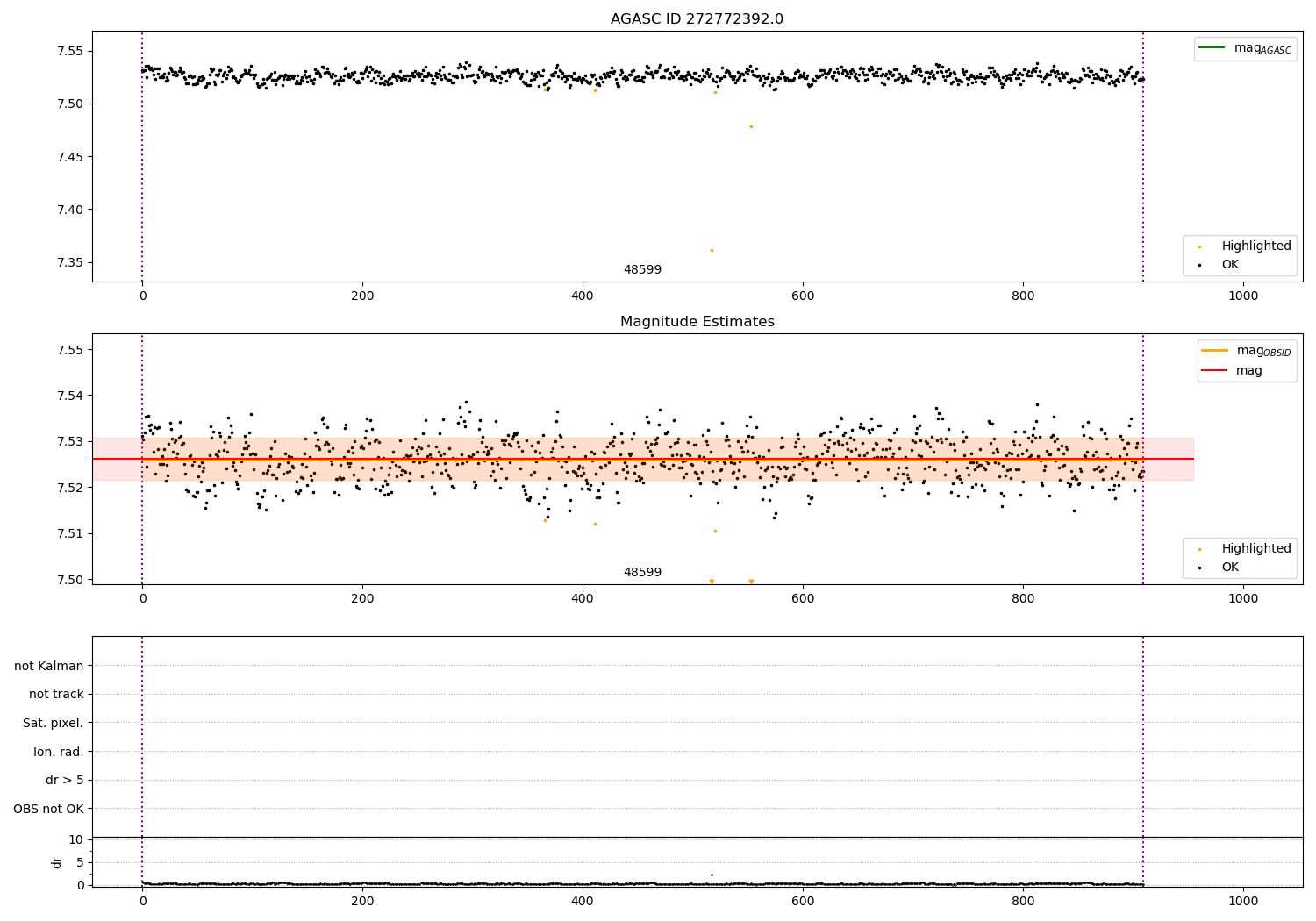The image size is (1316, 921).
Task: Click Highlighted legend entry in top plot
Action: pos(1246,246)
